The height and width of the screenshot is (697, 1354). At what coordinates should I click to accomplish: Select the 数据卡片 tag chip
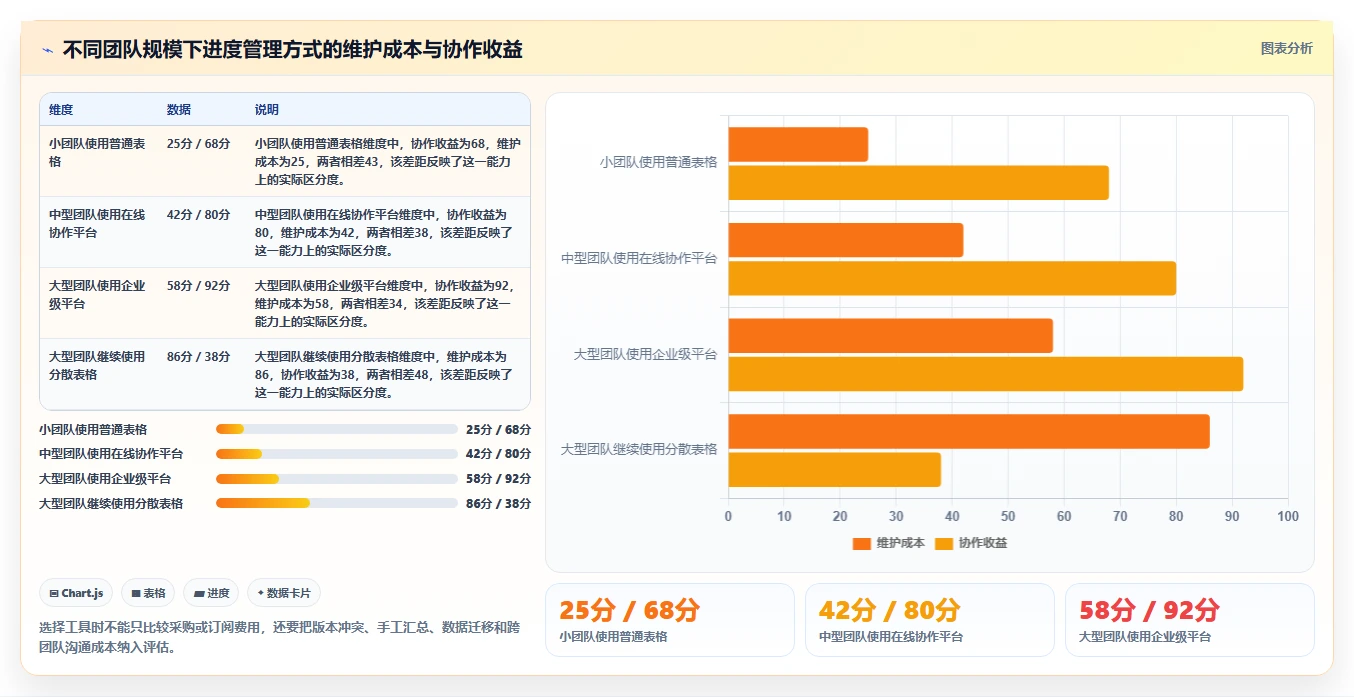(284, 593)
